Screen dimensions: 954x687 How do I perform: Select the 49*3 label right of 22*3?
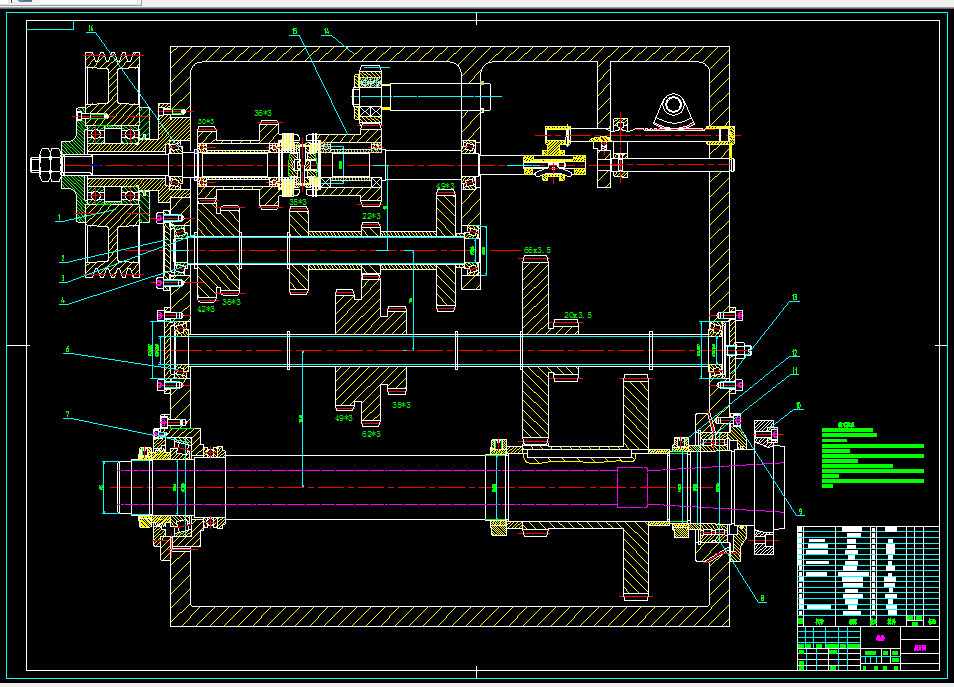[445, 186]
